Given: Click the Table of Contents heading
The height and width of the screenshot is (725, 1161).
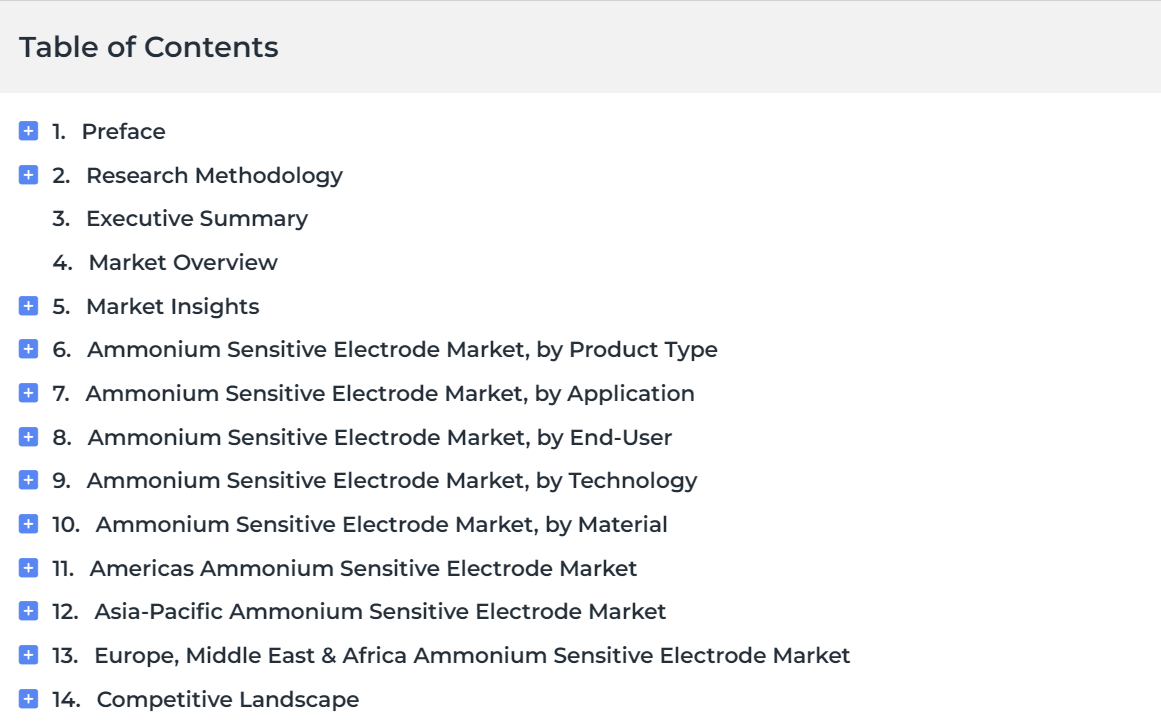Looking at the screenshot, I should coord(149,47).
